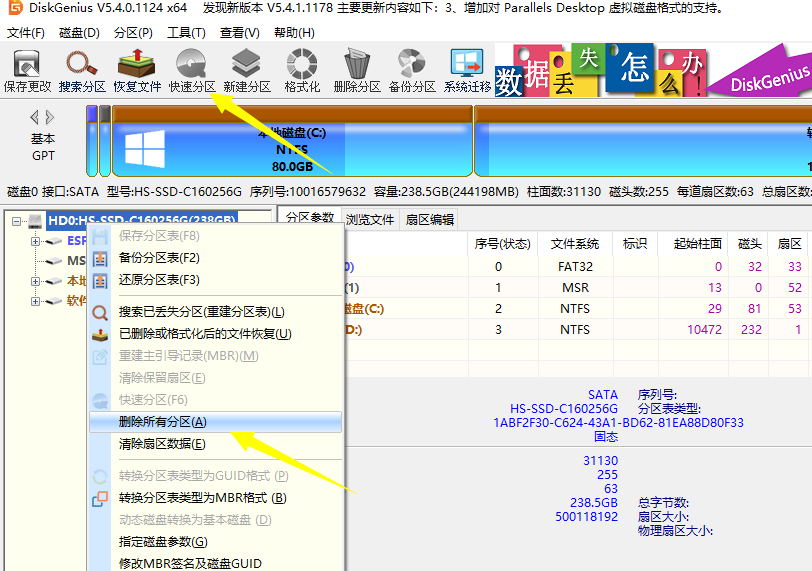Open the 查看(V) menu
The width and height of the screenshot is (812, 571).
coord(239,33)
